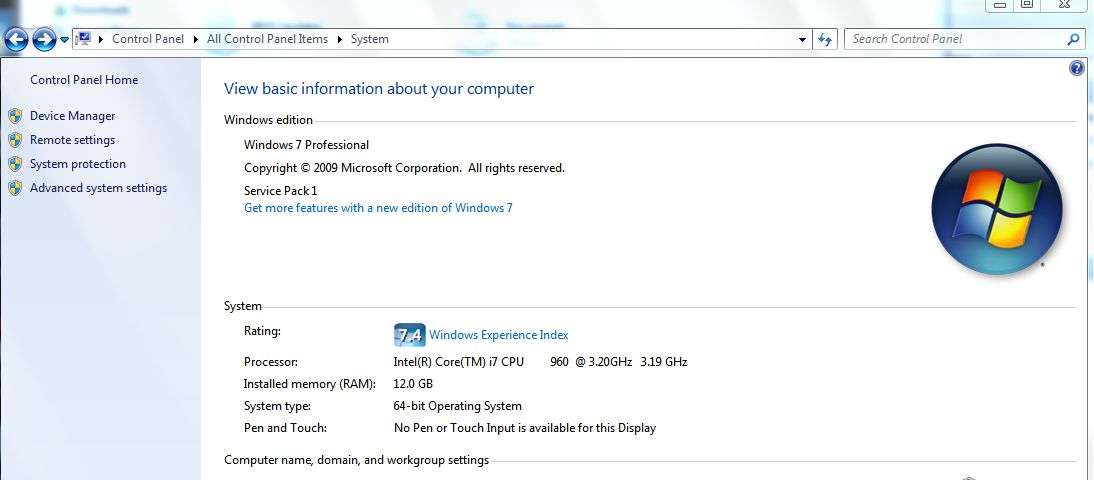Open Advanced system settings link
The image size is (1094, 480).
[x=98, y=188]
